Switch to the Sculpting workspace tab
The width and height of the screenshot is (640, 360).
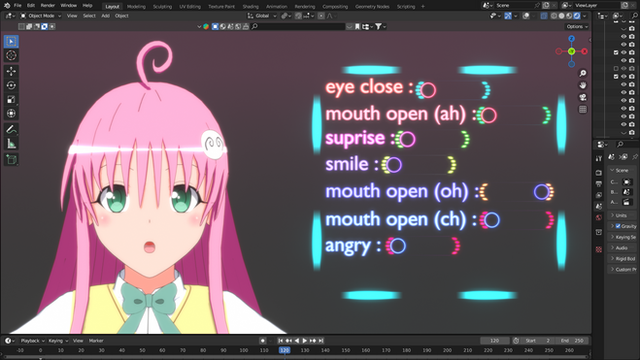[x=162, y=7]
